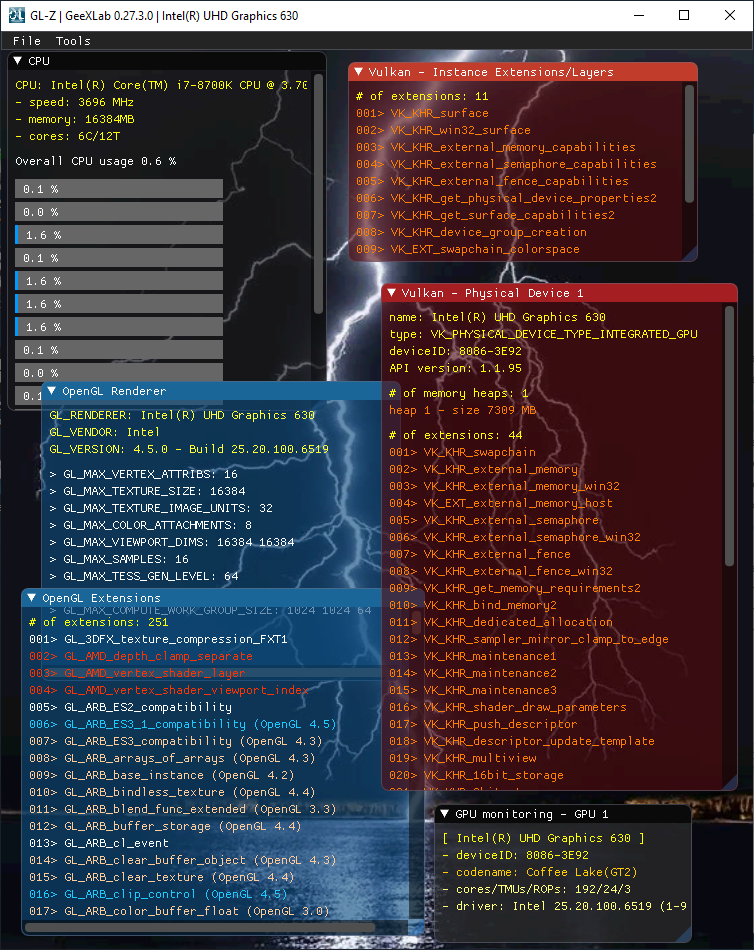Screen dimensions: 754x950
Task: Click GPU monitoring panel resize grip corner
Action: click(x=684, y=935)
